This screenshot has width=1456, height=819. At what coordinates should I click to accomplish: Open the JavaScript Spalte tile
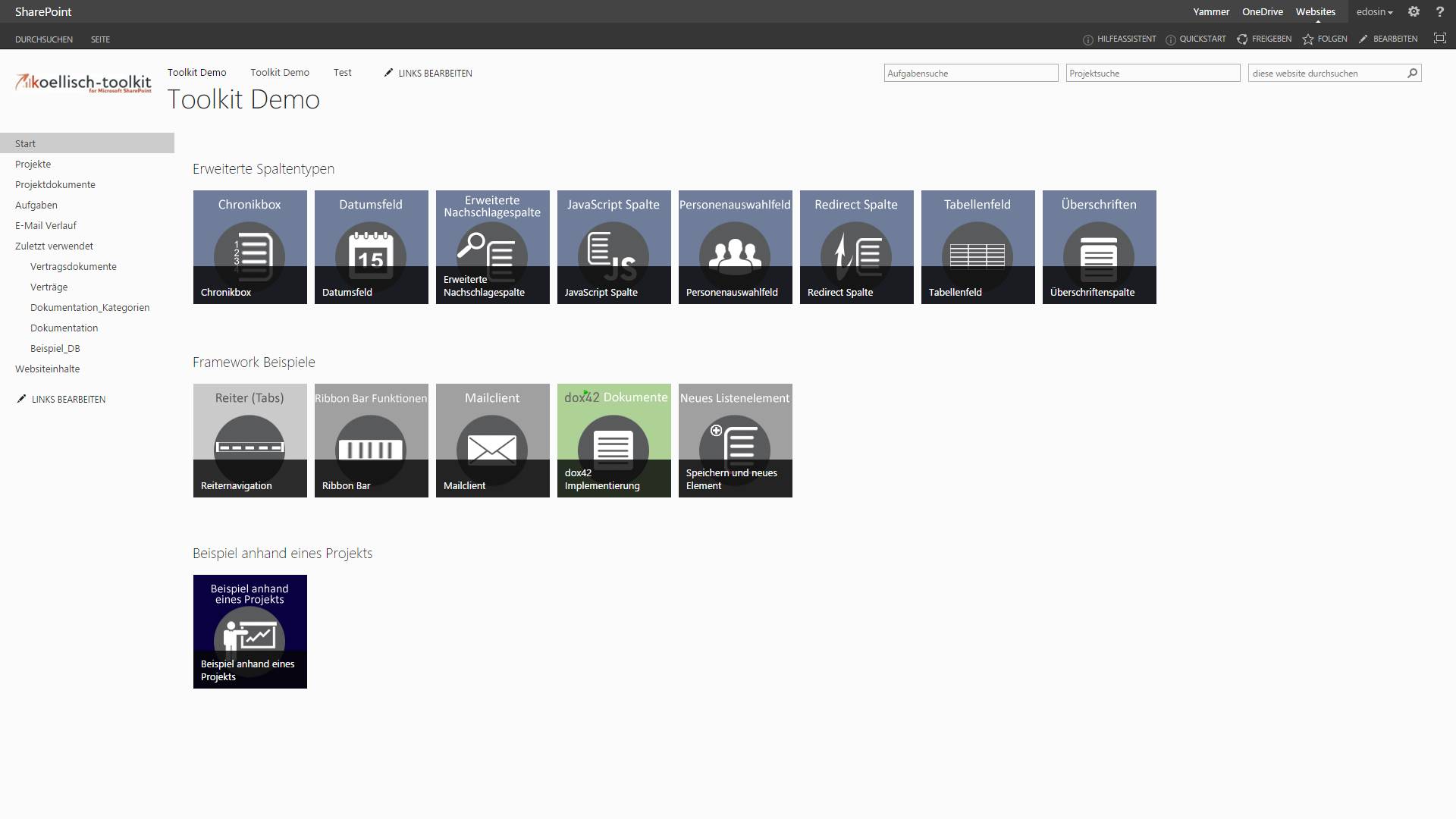point(614,247)
